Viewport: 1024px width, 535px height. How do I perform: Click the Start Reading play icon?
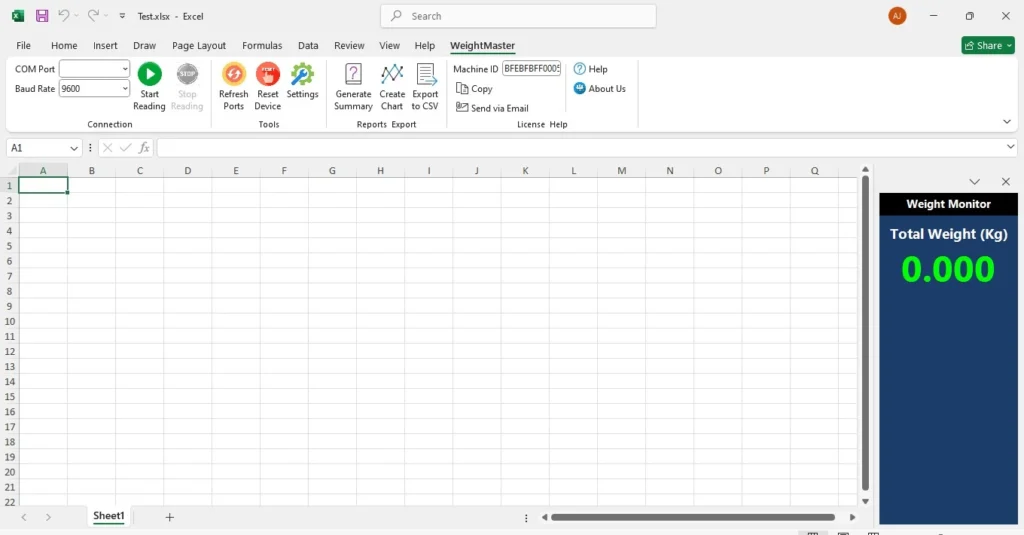tap(149, 74)
